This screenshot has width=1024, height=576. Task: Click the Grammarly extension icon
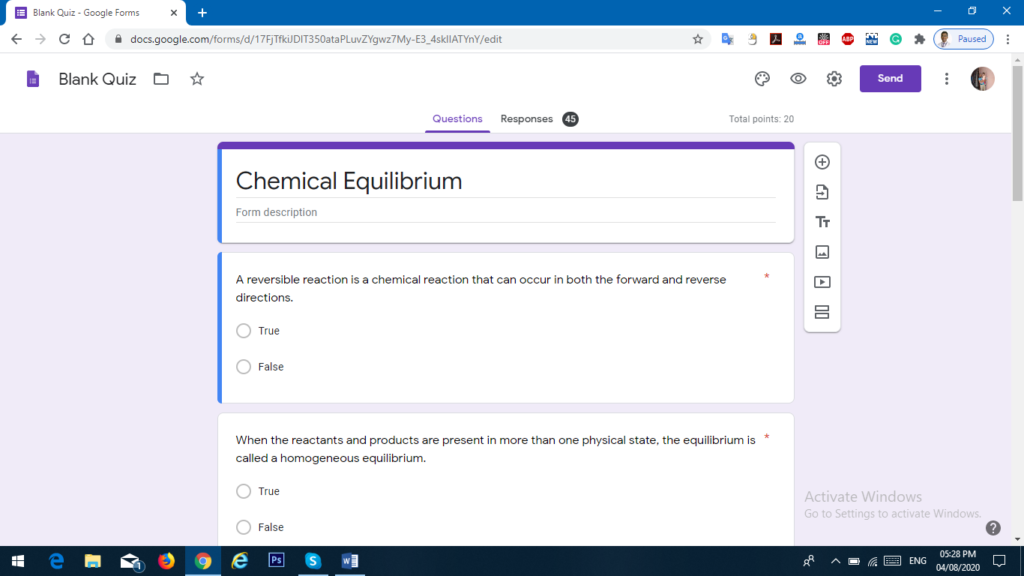[x=895, y=39]
